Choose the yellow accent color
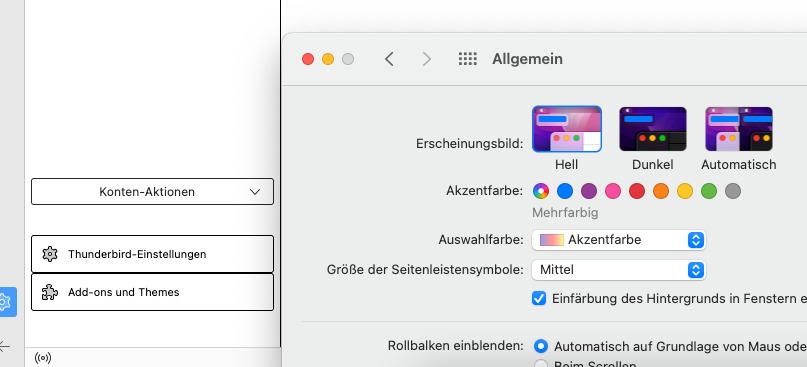The width and height of the screenshot is (807, 367). pyautogui.click(x=685, y=191)
